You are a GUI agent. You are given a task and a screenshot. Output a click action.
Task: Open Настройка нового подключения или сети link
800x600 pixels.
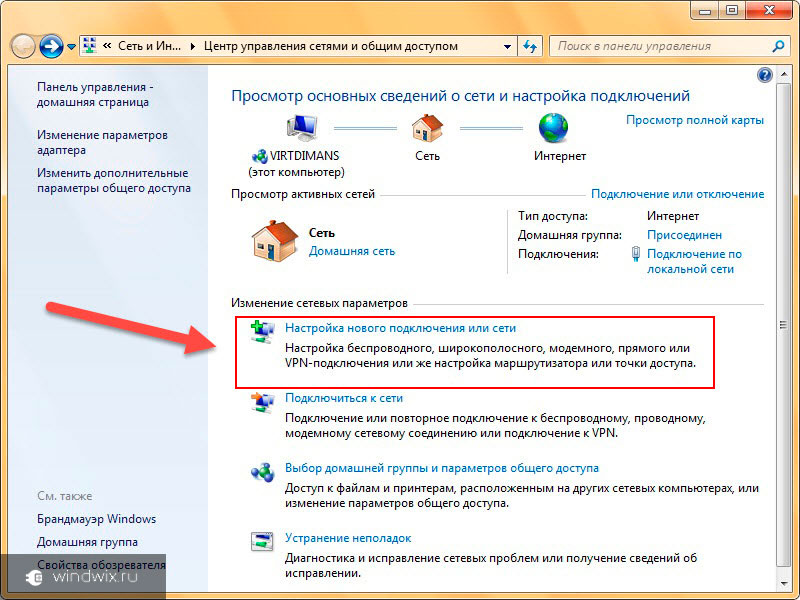(x=400, y=327)
